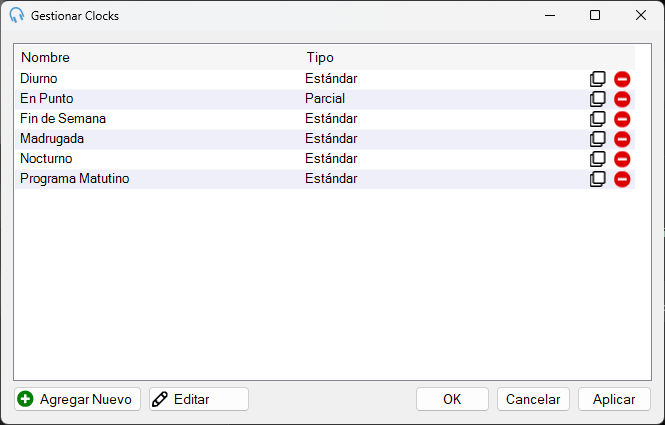Click the Editar button
The width and height of the screenshot is (665, 425).
[199, 399]
